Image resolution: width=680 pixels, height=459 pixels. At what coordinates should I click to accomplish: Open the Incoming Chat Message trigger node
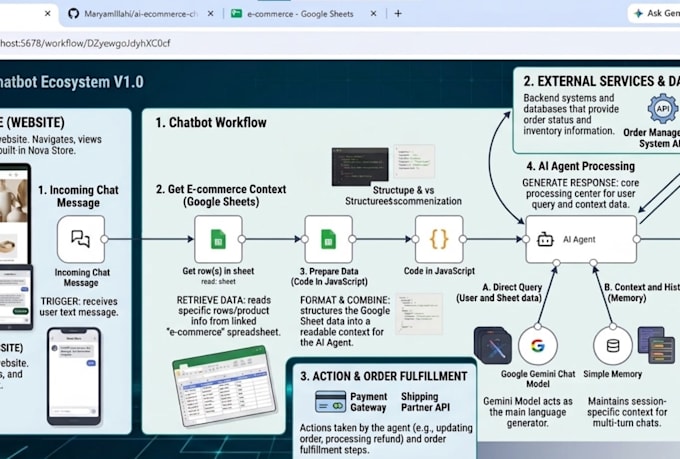[81, 239]
